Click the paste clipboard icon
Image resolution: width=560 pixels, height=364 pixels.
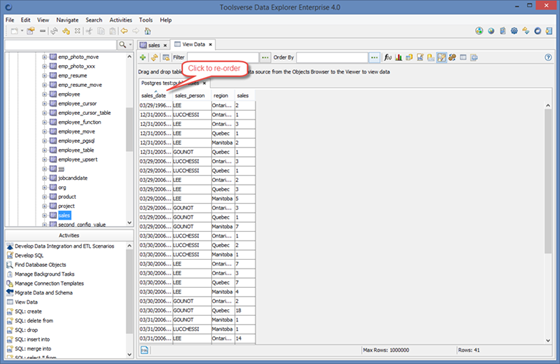coord(112,31)
